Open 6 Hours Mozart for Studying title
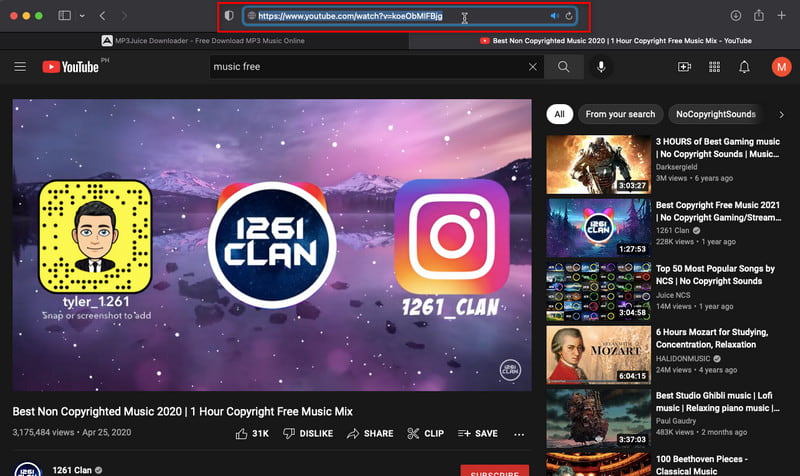 (x=712, y=338)
